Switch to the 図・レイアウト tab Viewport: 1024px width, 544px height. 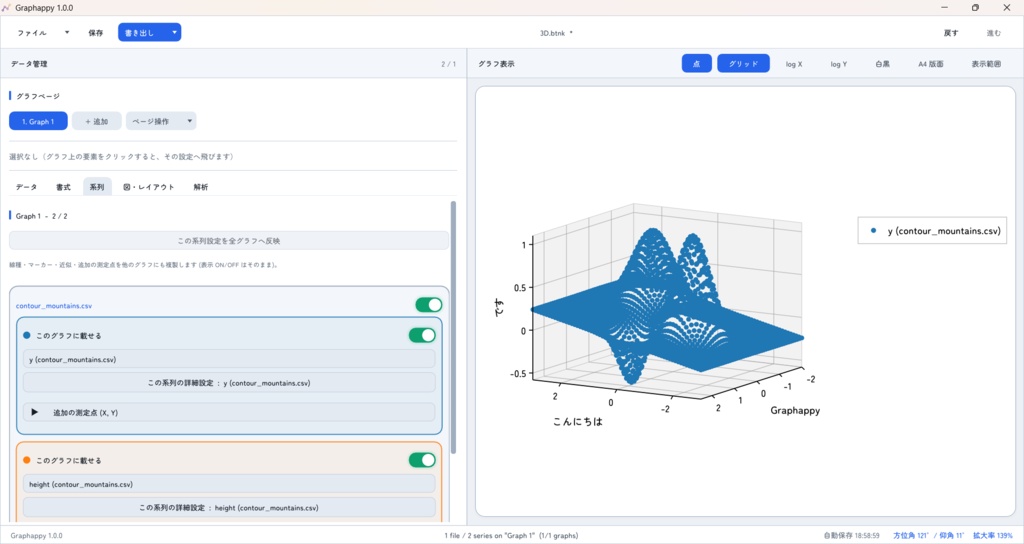(149, 187)
